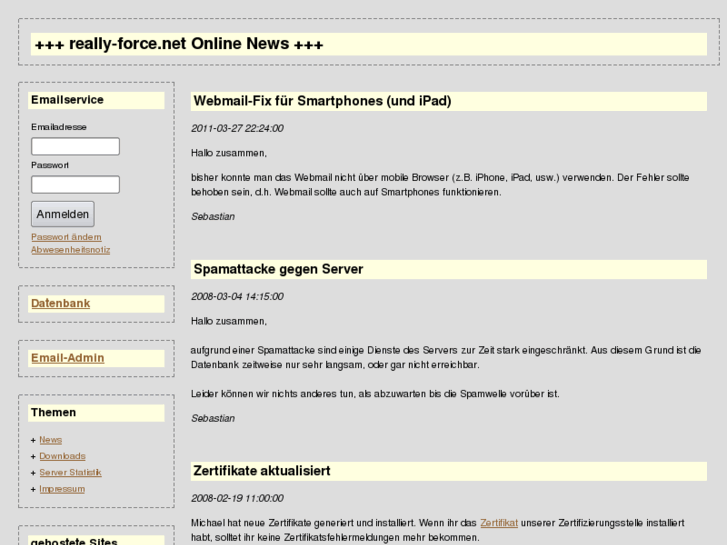The height and width of the screenshot is (545, 727).
Task: Open the Datenbank link
Action: (60, 303)
